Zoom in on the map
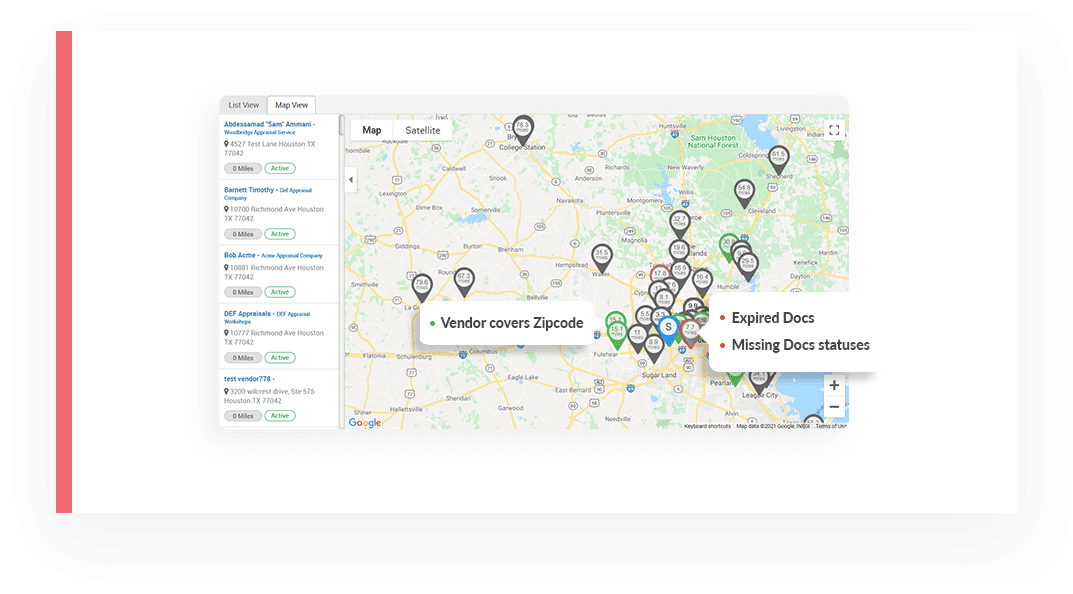1073x594 pixels. pyautogui.click(x=834, y=385)
